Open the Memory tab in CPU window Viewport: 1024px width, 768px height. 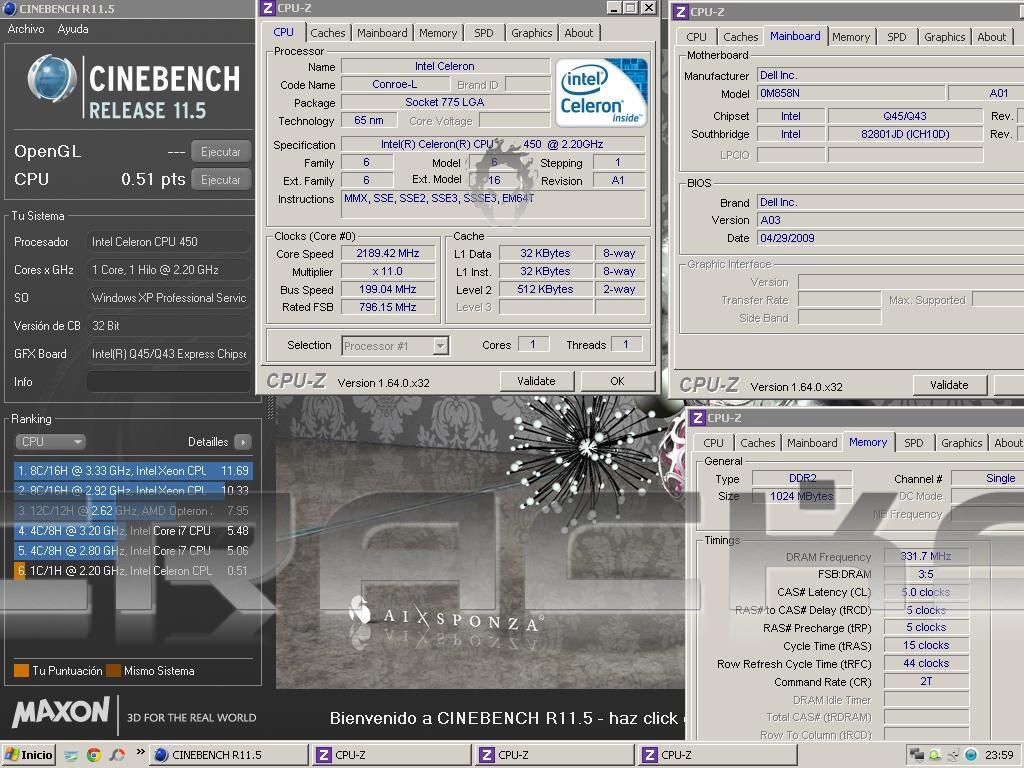click(x=438, y=33)
